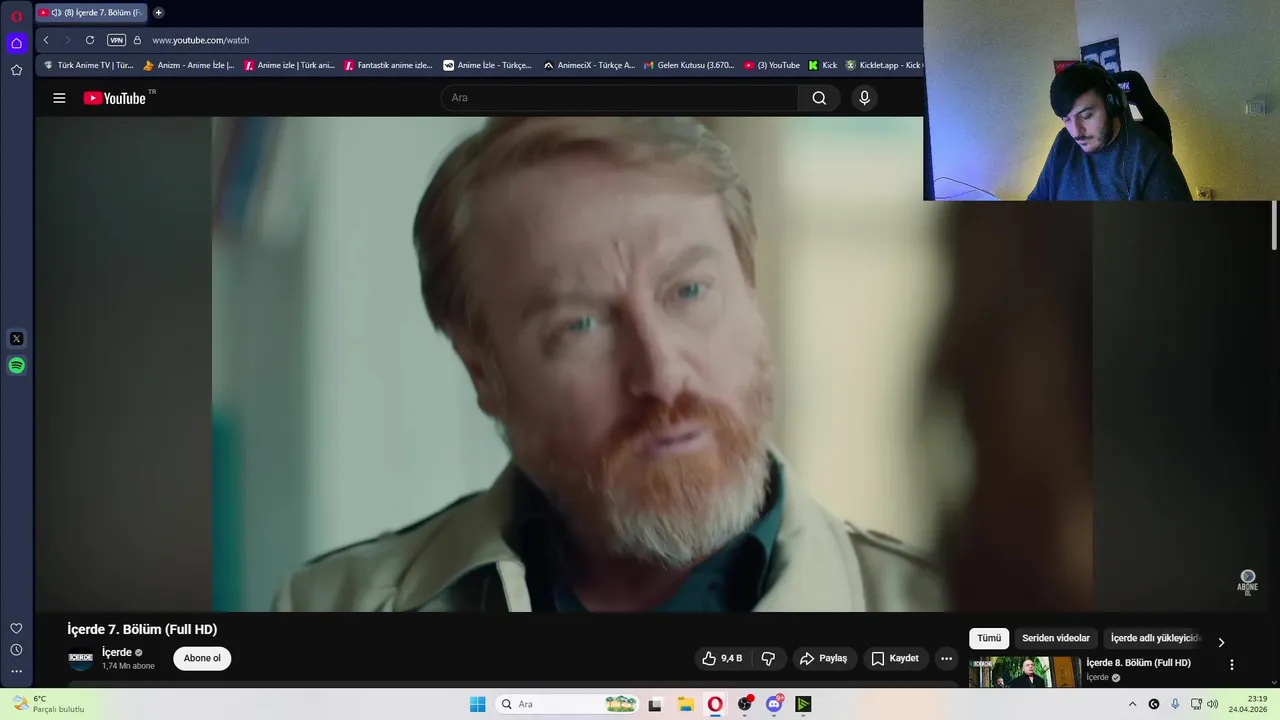Open Discord from the taskbar

point(774,704)
